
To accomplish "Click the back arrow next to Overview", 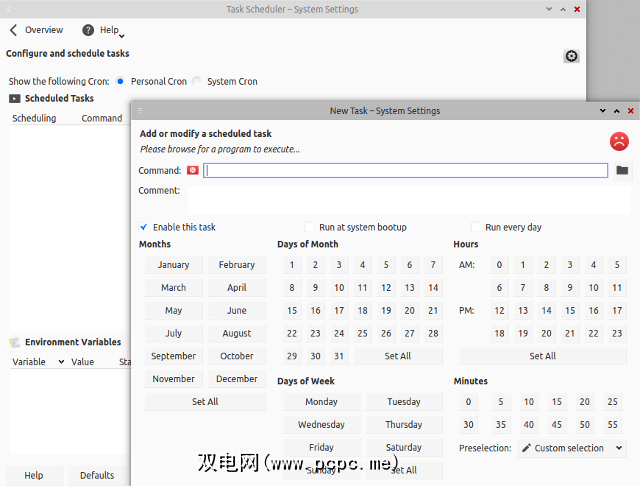I will click(x=13, y=30).
